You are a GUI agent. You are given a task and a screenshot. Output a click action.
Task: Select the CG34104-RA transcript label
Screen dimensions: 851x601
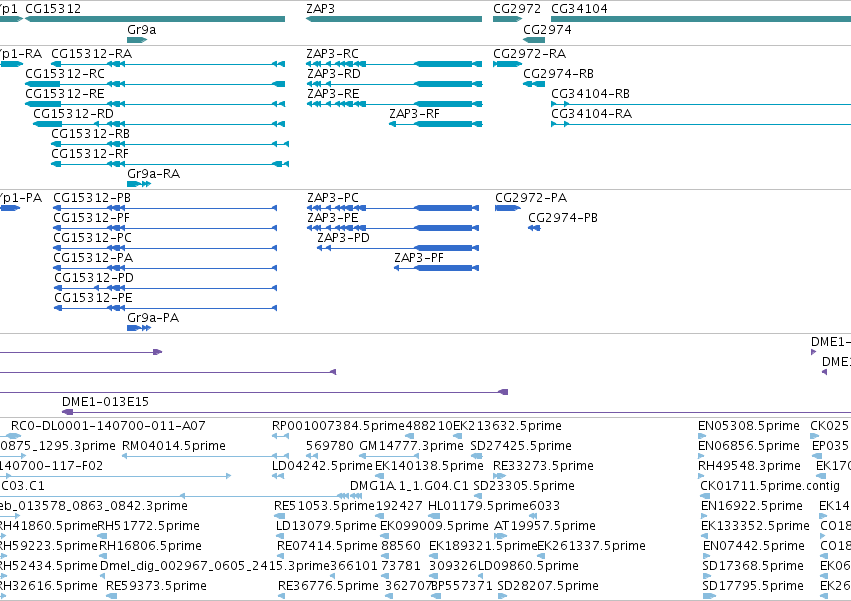[592, 114]
